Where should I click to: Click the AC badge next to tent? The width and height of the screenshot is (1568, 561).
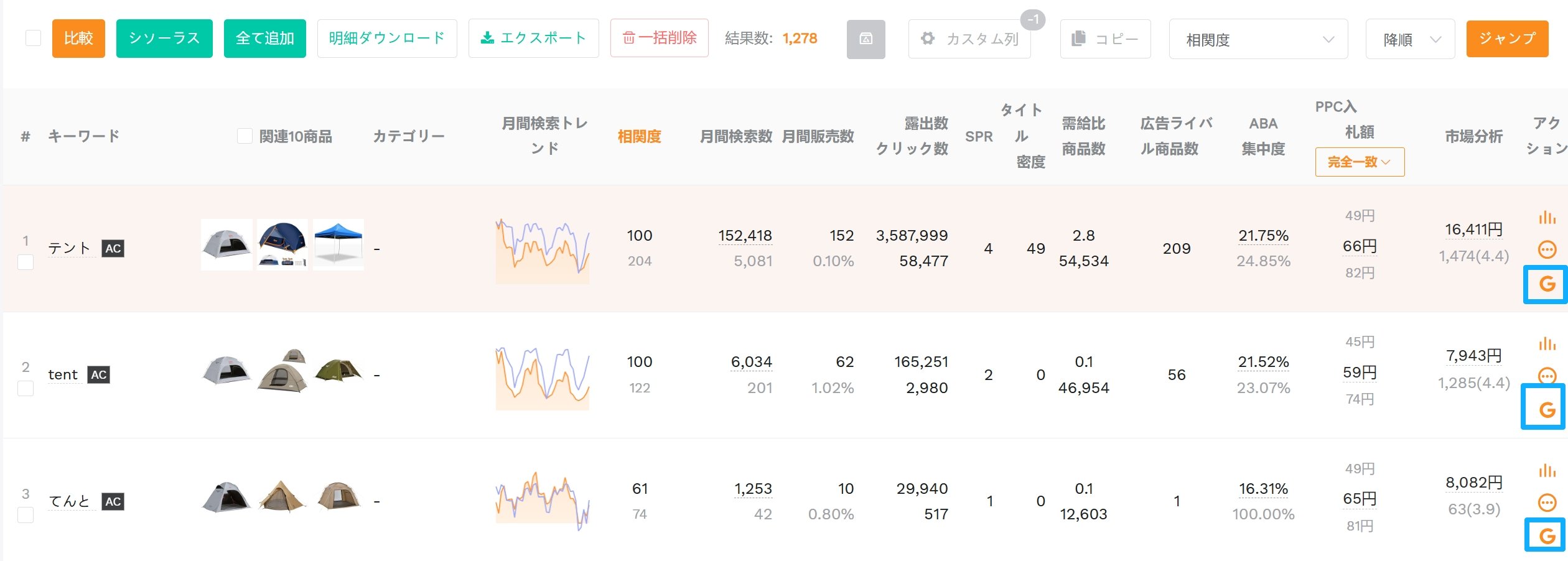pyautogui.click(x=99, y=375)
